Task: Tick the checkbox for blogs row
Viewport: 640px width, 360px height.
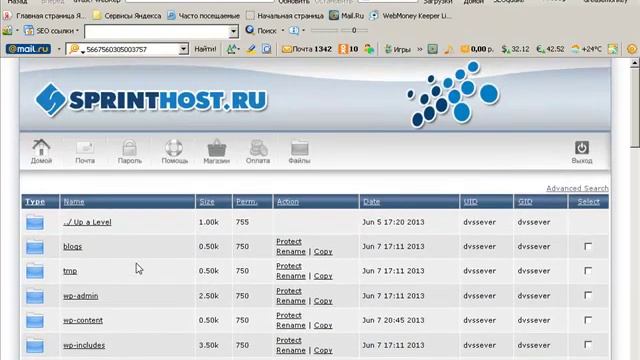Action: click(588, 246)
